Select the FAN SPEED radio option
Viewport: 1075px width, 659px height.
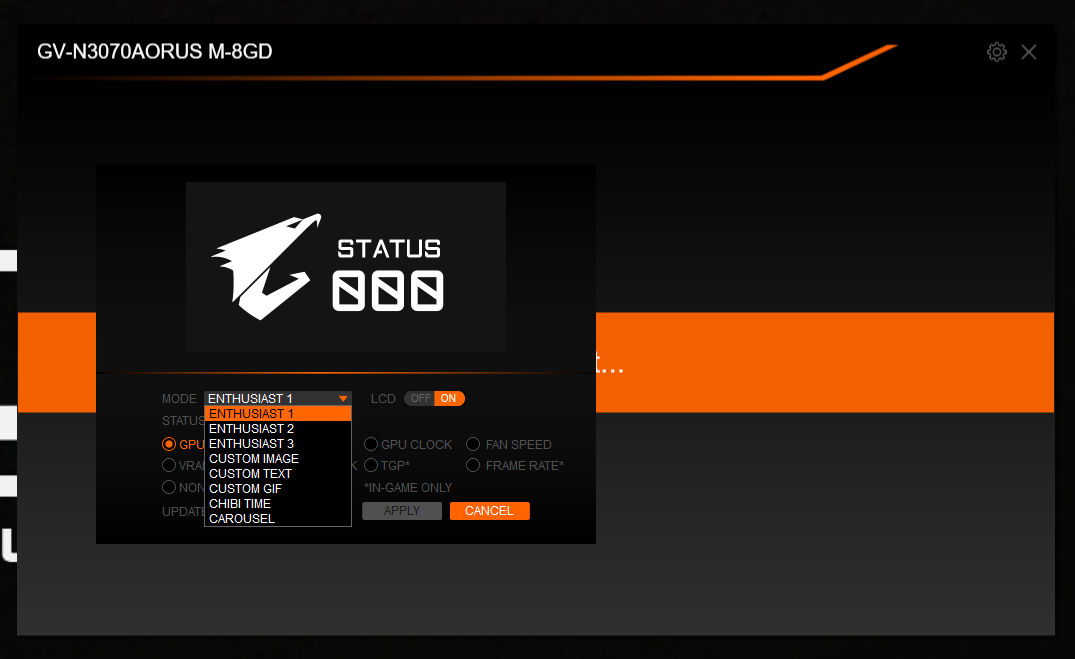click(473, 444)
